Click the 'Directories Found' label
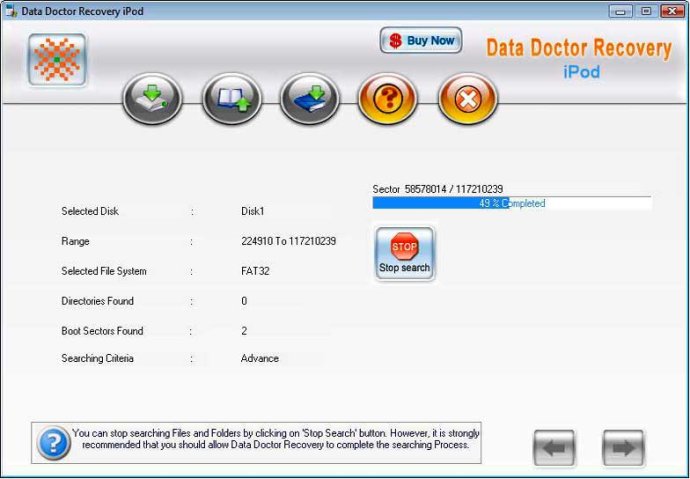Screen dimensions: 690x479 (97, 301)
